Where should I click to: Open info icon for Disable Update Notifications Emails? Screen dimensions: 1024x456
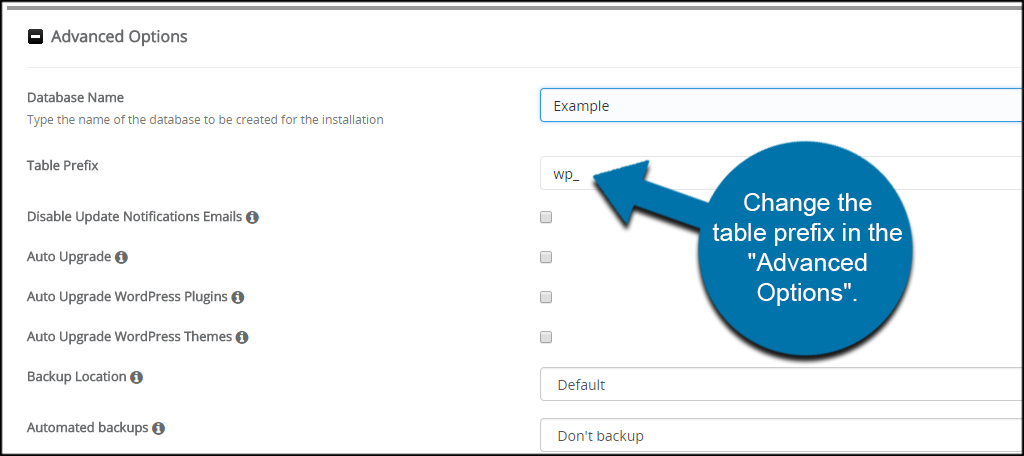tap(252, 217)
